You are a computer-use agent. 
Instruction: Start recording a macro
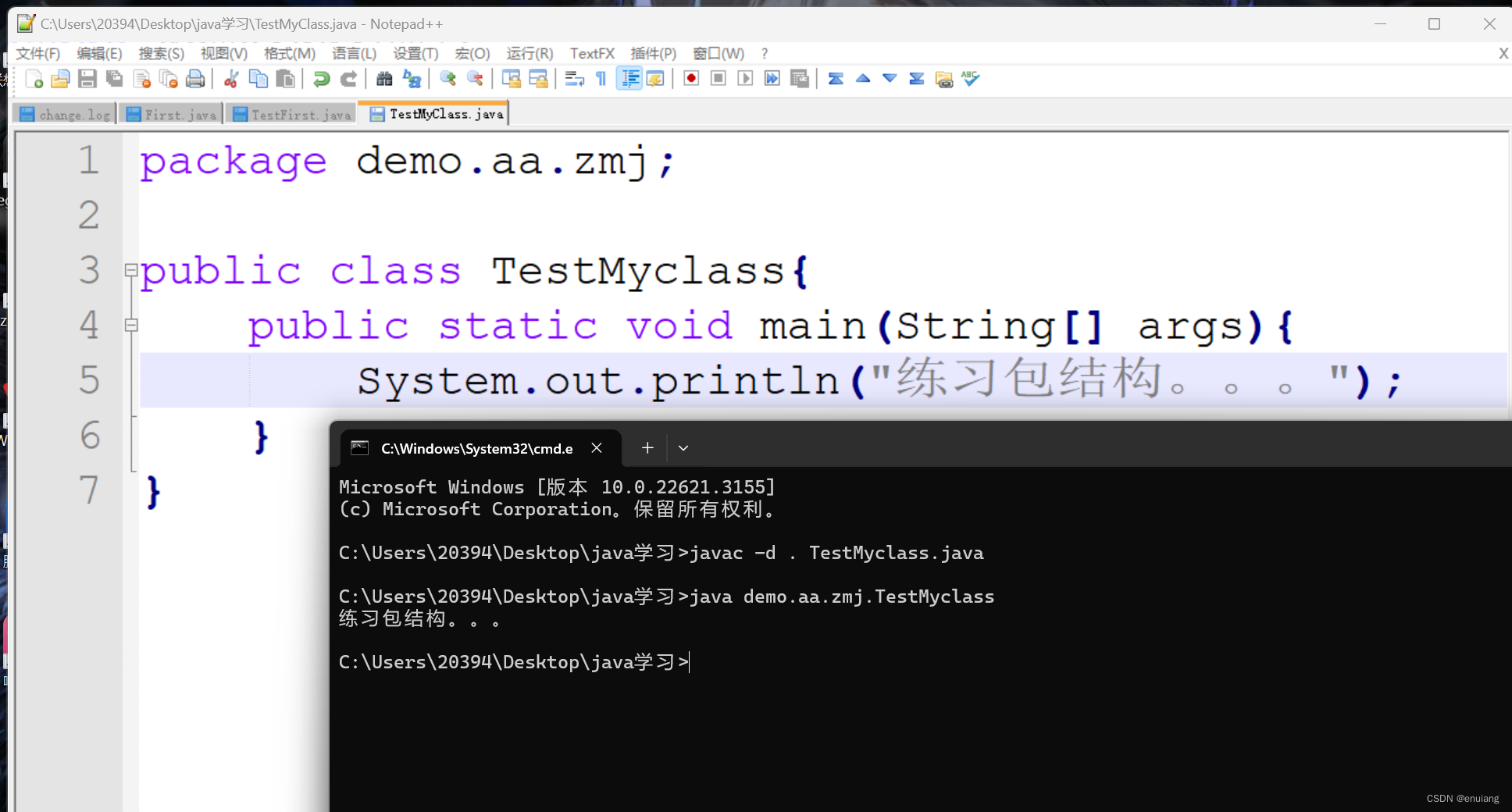tap(690, 78)
